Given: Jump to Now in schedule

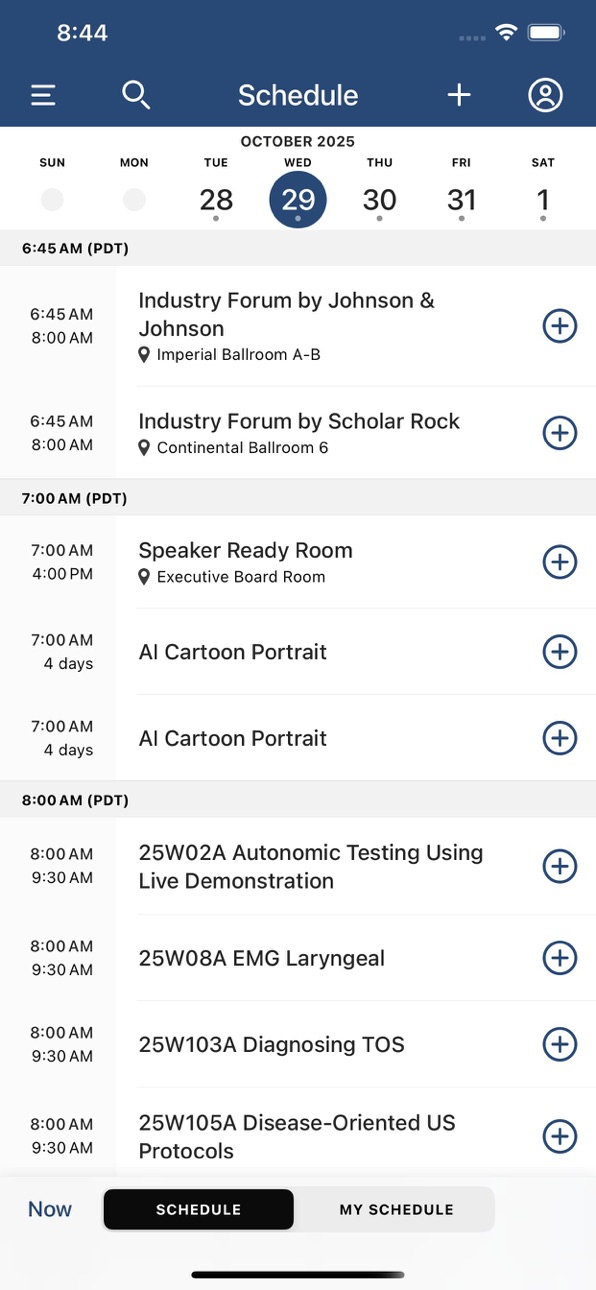Looking at the screenshot, I should coord(50,1209).
